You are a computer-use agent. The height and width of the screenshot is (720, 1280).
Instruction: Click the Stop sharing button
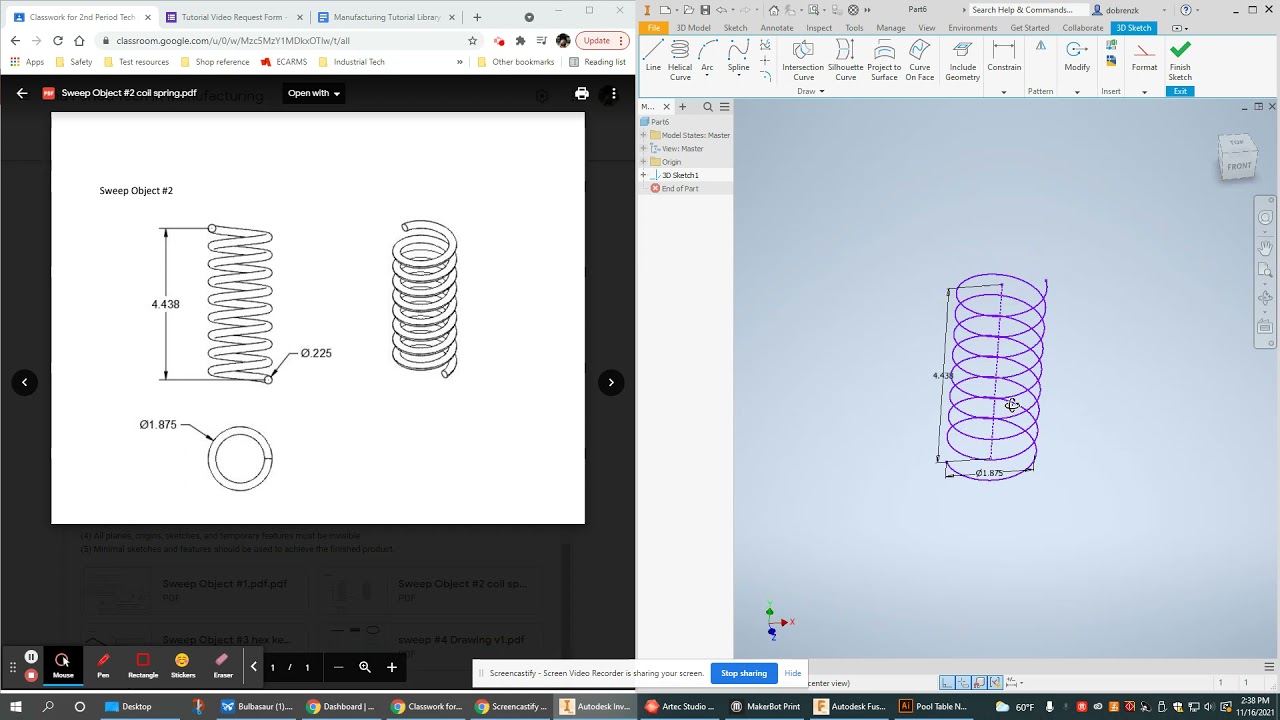pyautogui.click(x=744, y=673)
